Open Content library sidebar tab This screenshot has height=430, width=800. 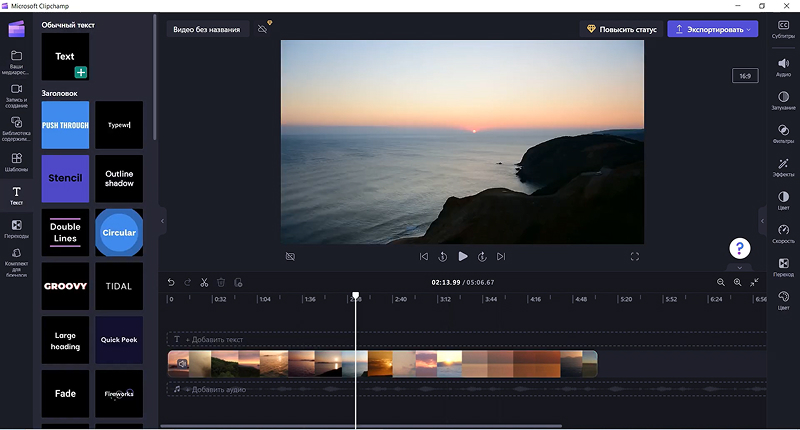click(x=16, y=129)
